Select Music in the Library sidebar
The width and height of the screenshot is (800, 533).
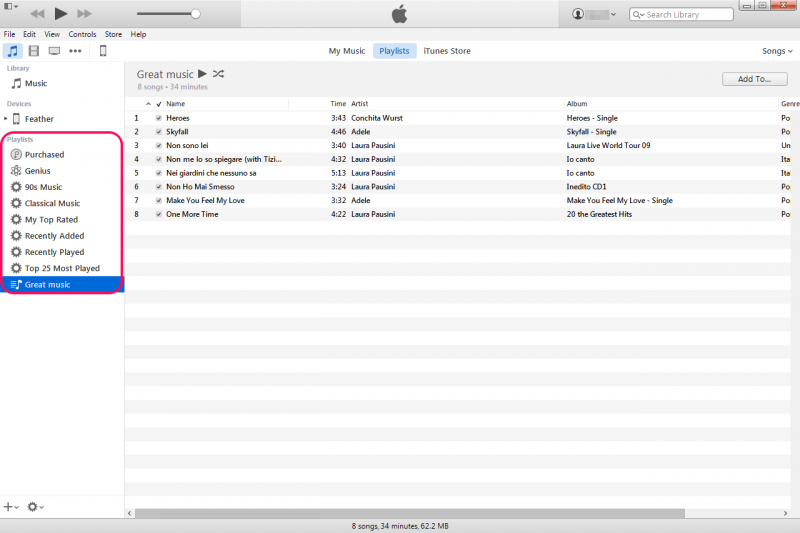coord(62,84)
